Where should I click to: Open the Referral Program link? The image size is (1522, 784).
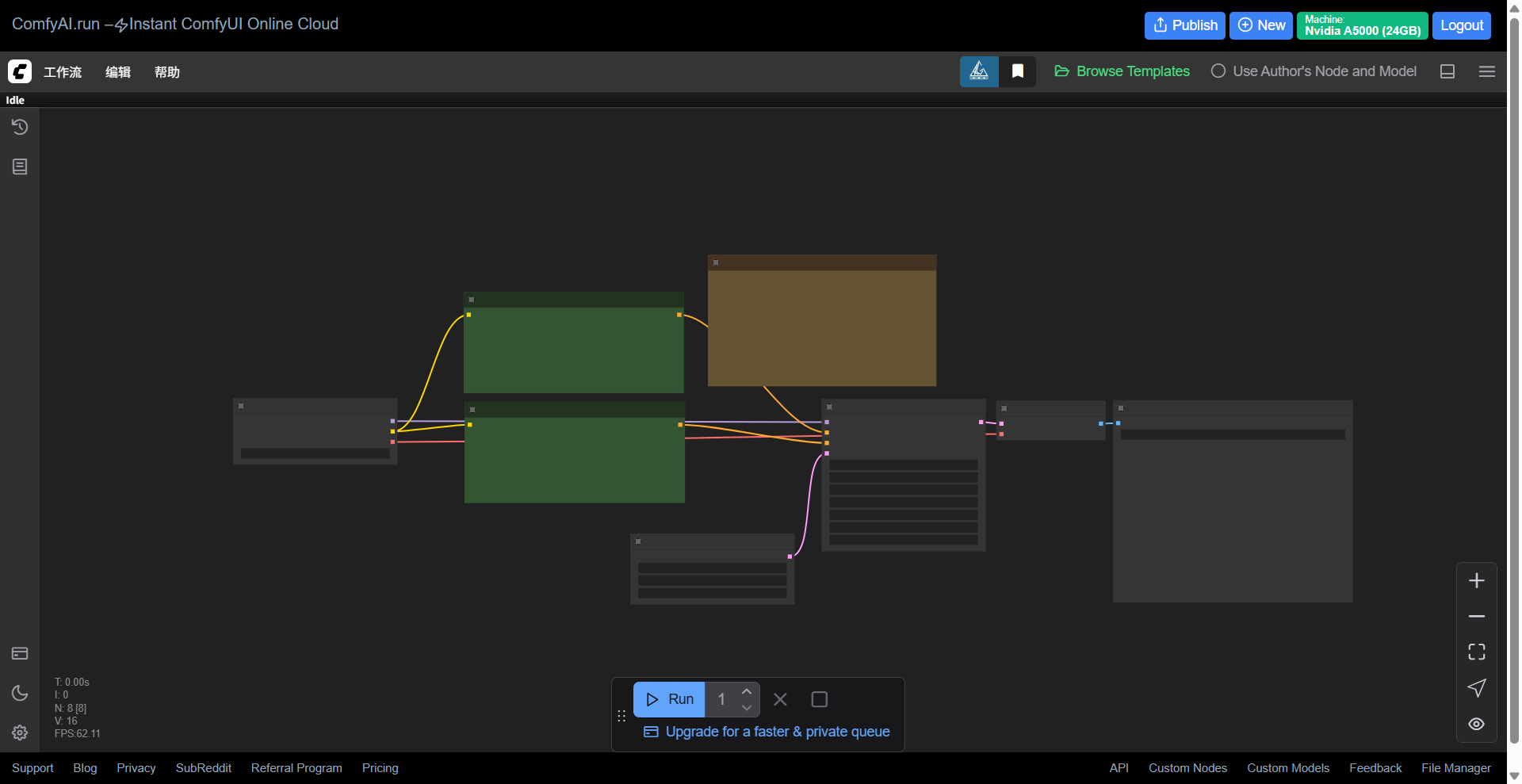point(296,768)
